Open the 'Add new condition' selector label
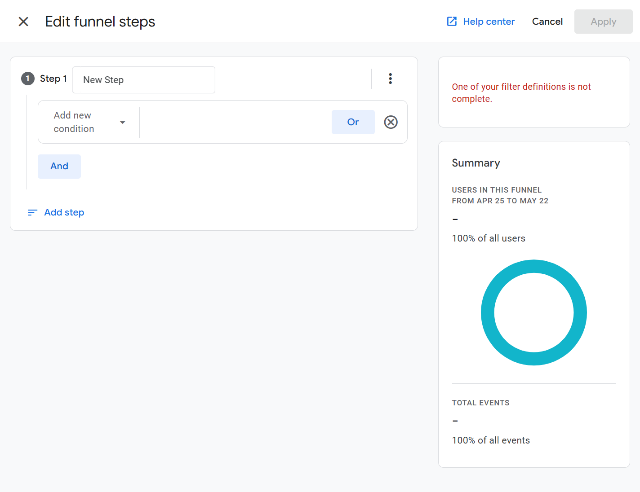The width and height of the screenshot is (640, 492). coord(74,122)
